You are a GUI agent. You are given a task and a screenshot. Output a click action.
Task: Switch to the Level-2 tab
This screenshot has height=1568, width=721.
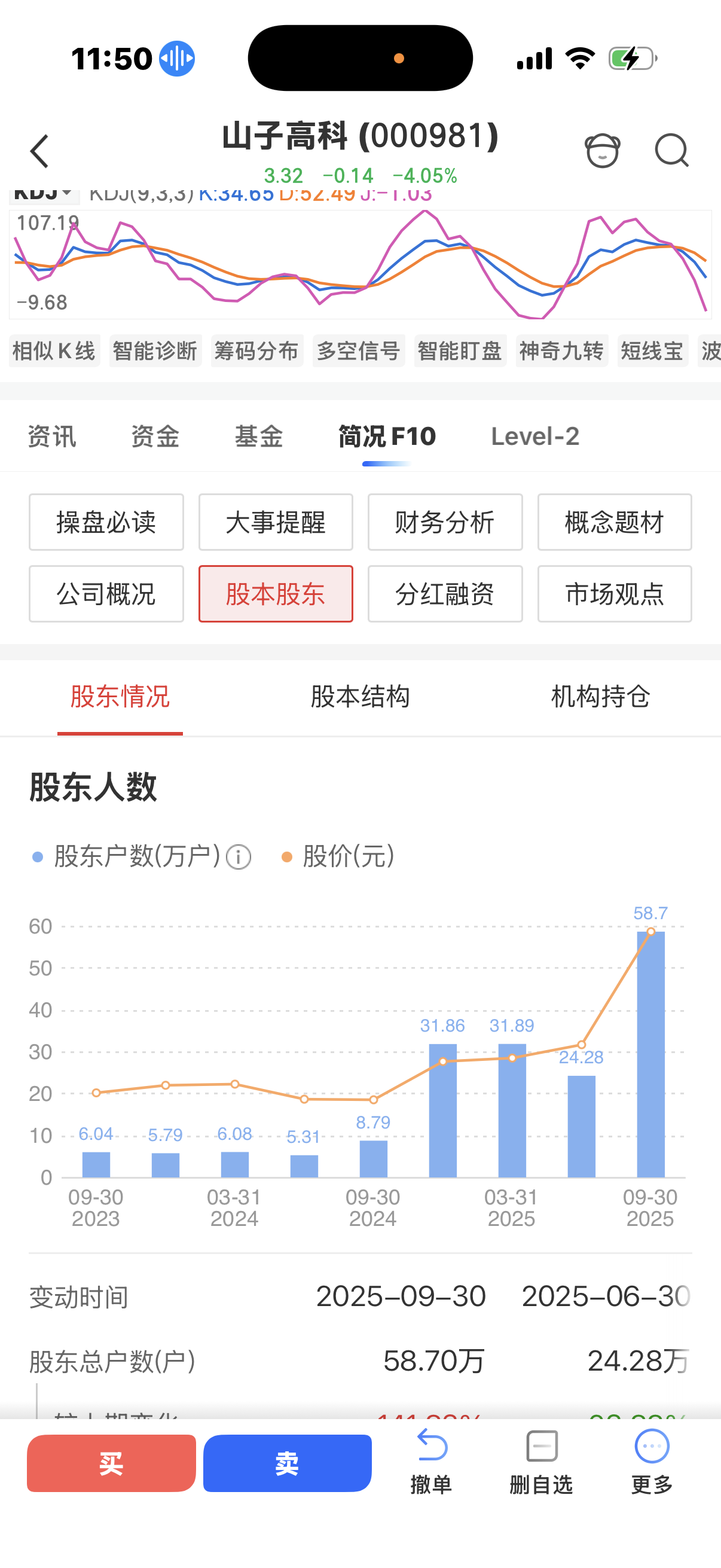click(535, 437)
